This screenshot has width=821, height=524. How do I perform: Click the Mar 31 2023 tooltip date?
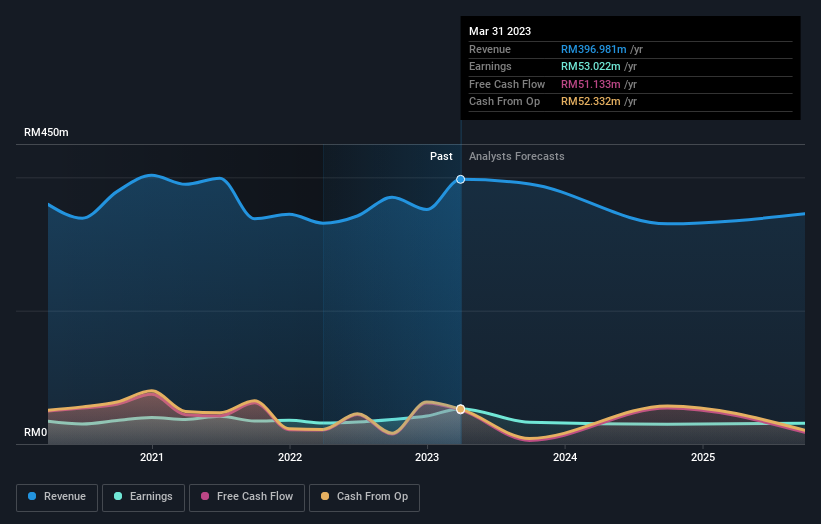tap(500, 31)
